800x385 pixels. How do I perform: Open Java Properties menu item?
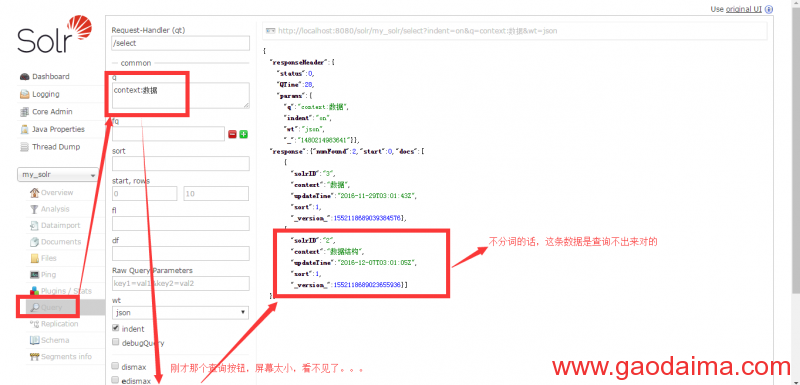pos(58,130)
